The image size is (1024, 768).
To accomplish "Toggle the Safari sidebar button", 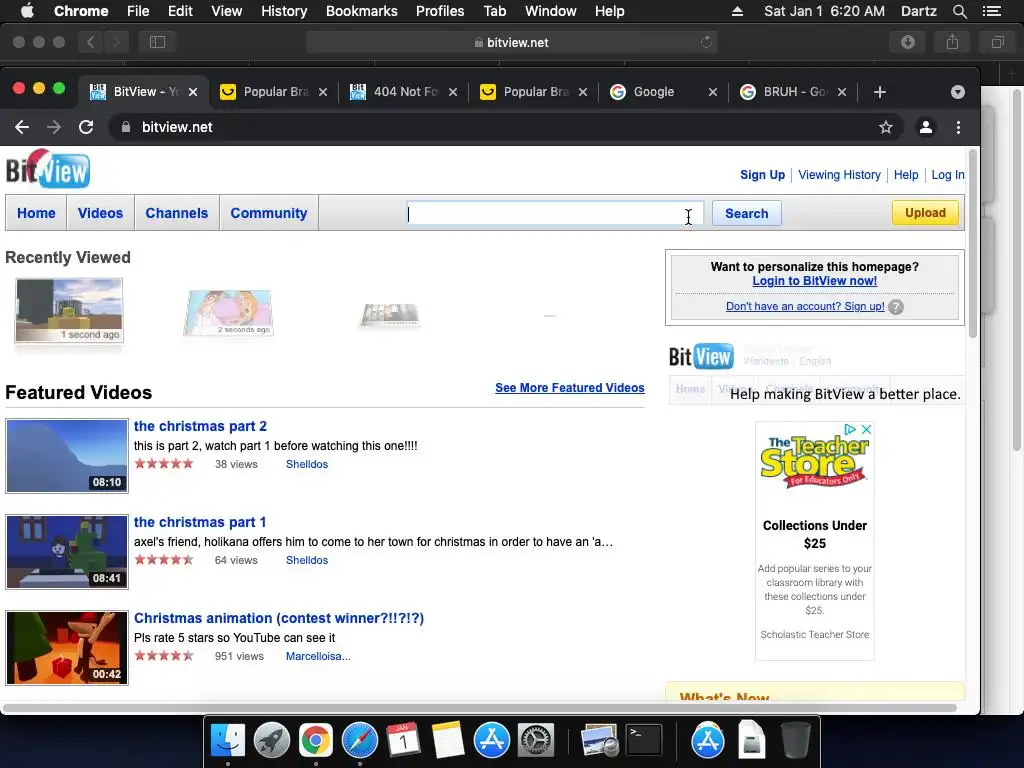I will 157,42.
